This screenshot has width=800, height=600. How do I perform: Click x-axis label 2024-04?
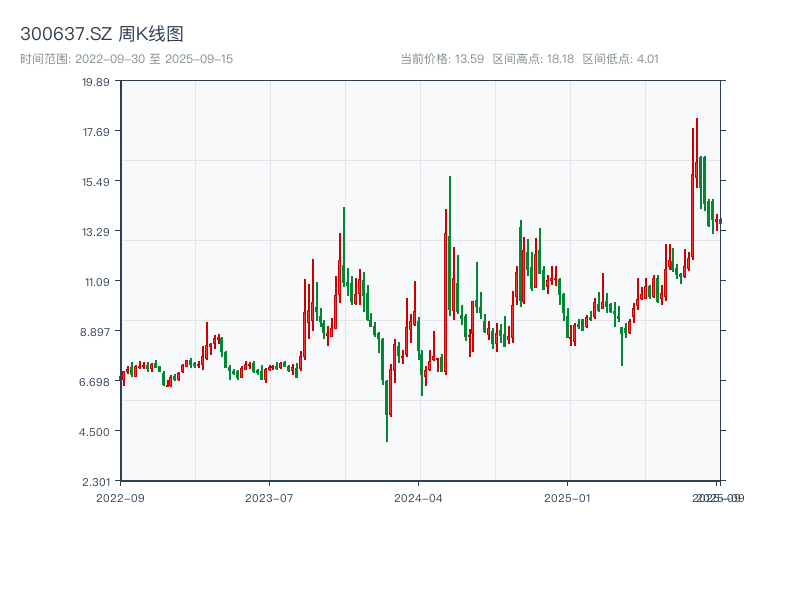point(418,498)
